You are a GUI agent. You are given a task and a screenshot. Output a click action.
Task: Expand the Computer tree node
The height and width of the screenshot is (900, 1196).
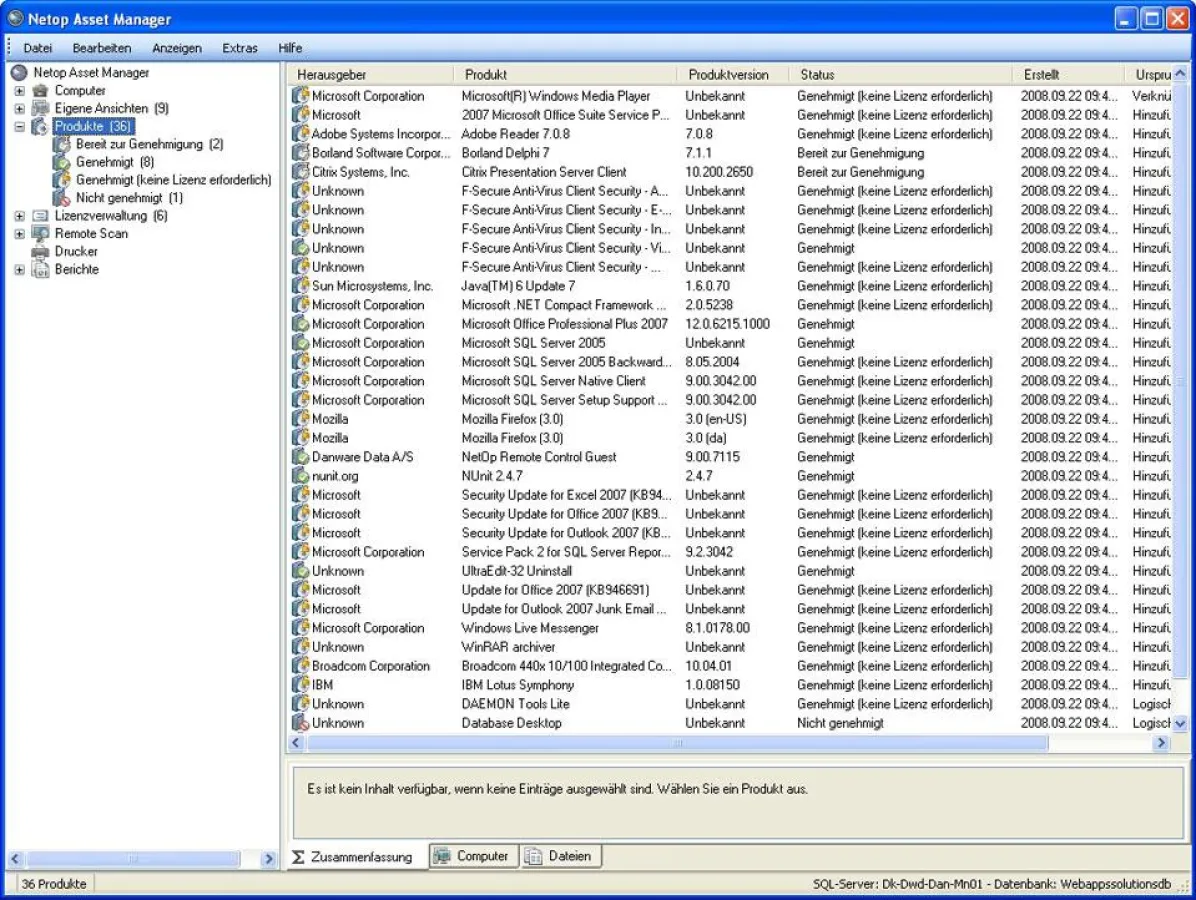point(18,90)
